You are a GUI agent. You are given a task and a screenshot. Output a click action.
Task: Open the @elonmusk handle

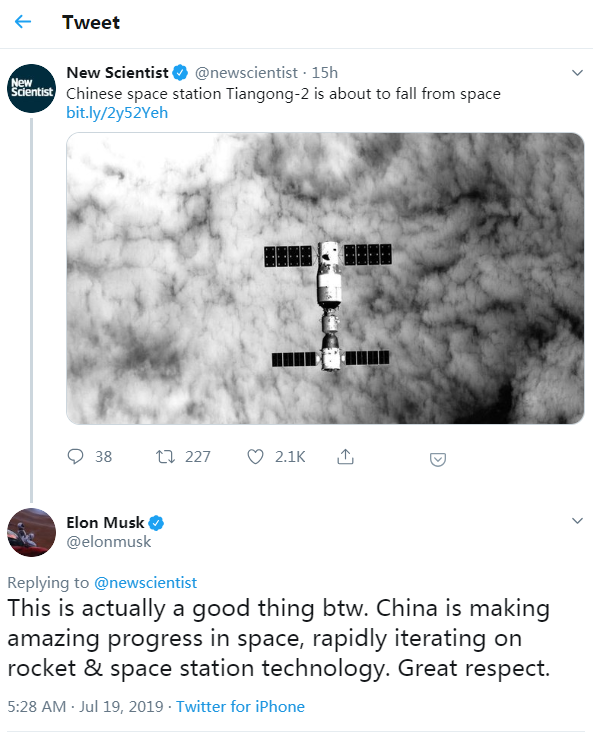click(109, 542)
